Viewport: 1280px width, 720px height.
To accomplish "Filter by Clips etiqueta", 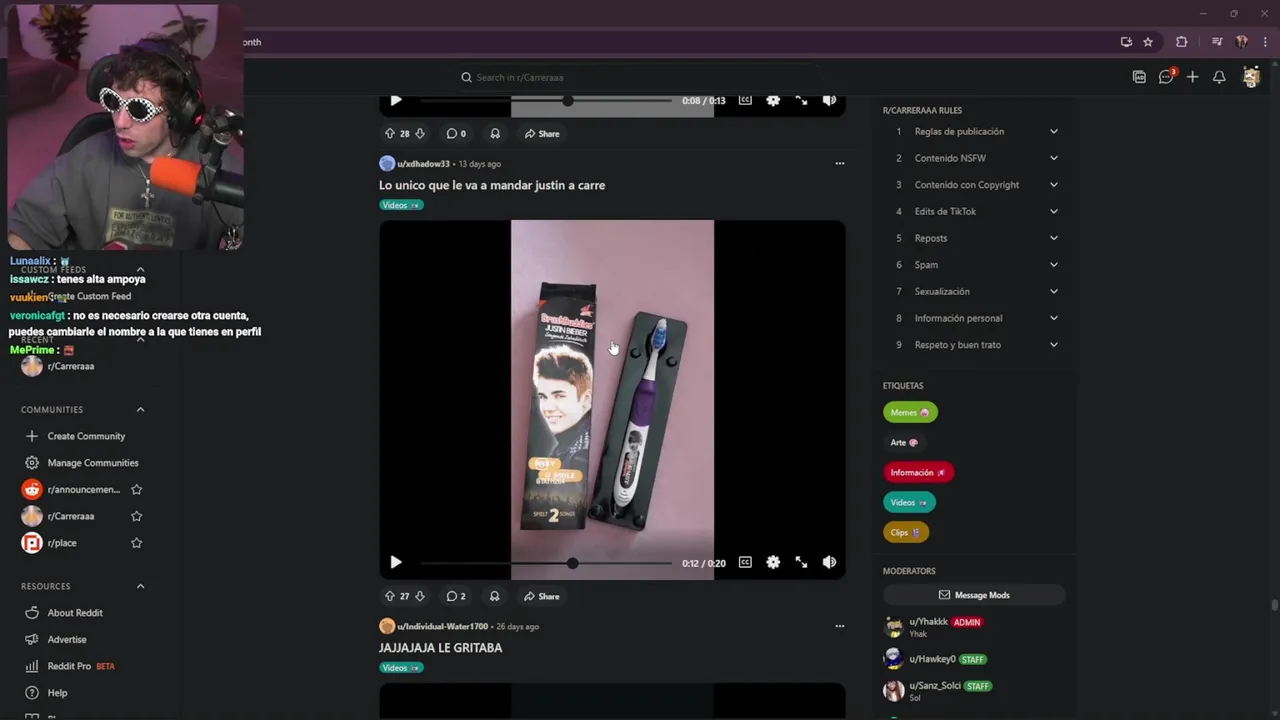I will 906,532.
